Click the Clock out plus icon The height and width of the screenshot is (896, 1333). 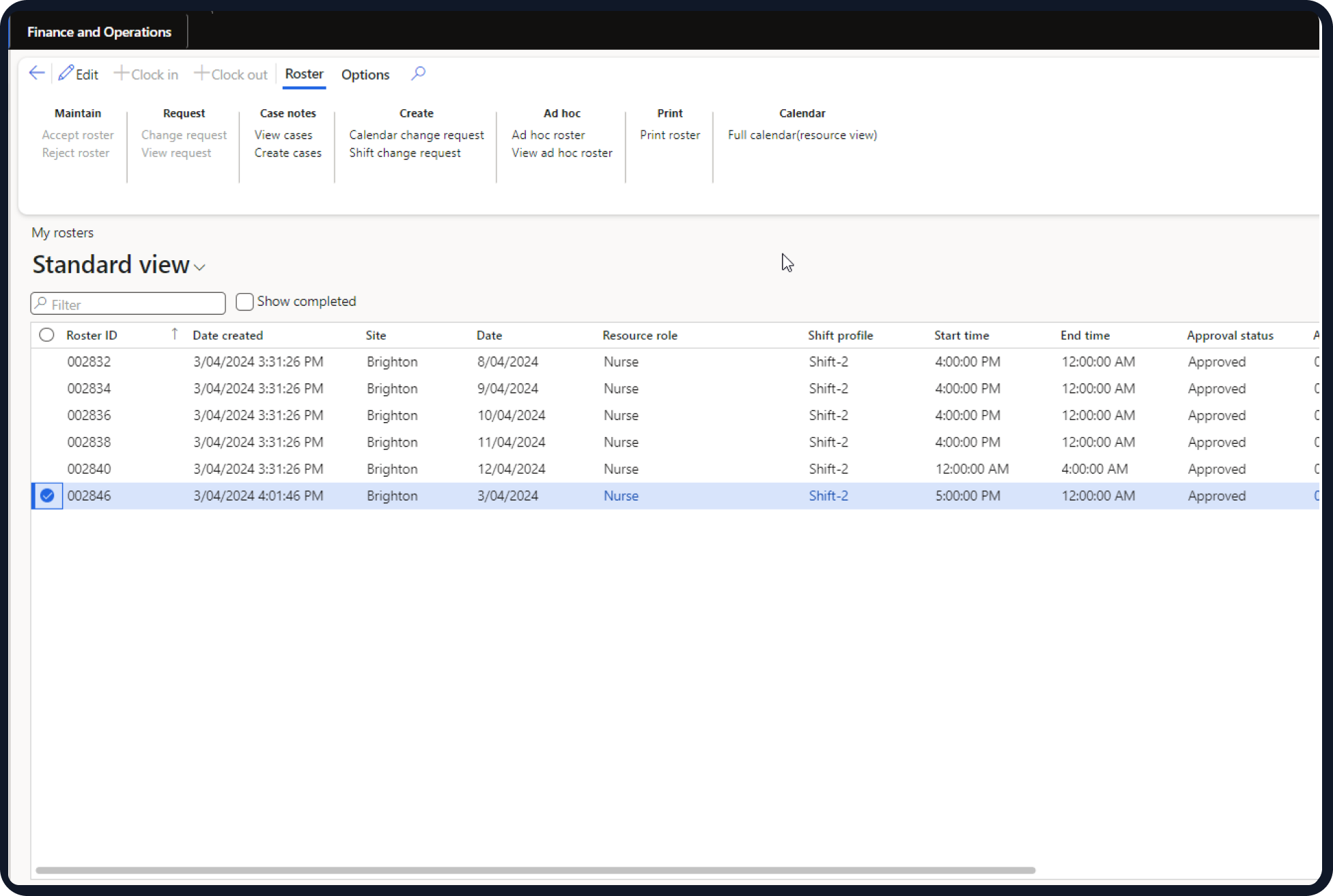click(x=201, y=73)
